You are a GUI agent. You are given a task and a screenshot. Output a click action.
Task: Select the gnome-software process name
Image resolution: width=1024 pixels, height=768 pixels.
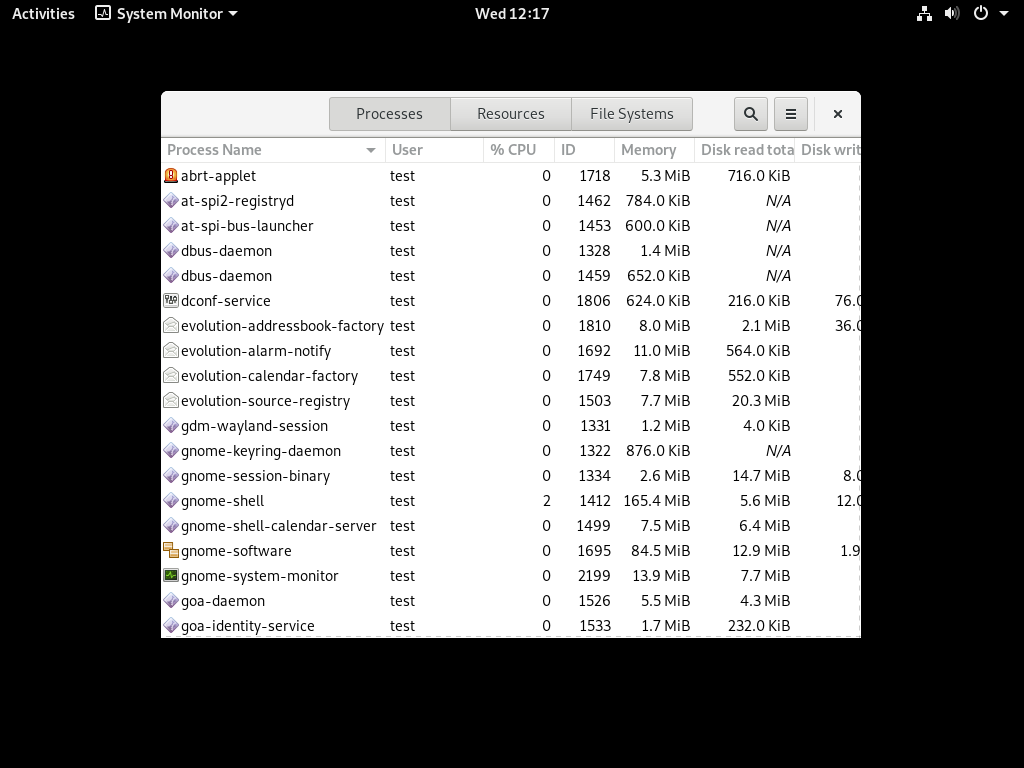236,551
